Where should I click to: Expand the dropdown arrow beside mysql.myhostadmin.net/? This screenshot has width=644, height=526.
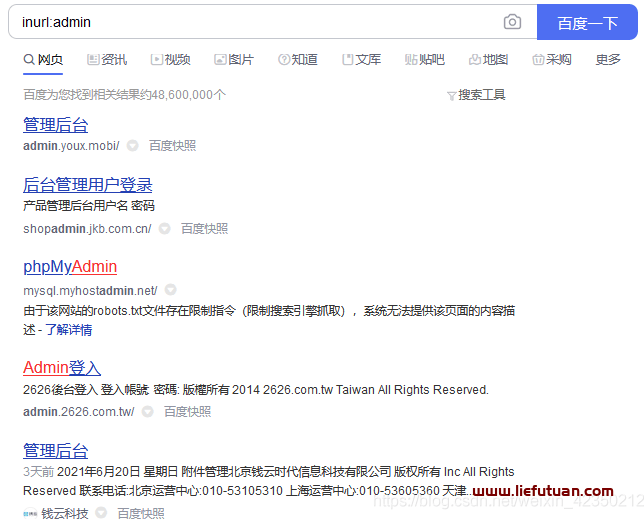pos(170,290)
